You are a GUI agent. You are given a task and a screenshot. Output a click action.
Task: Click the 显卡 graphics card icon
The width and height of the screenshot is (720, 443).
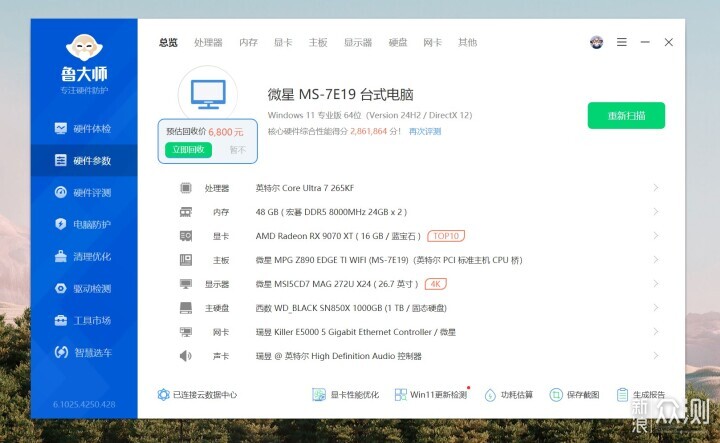186,236
